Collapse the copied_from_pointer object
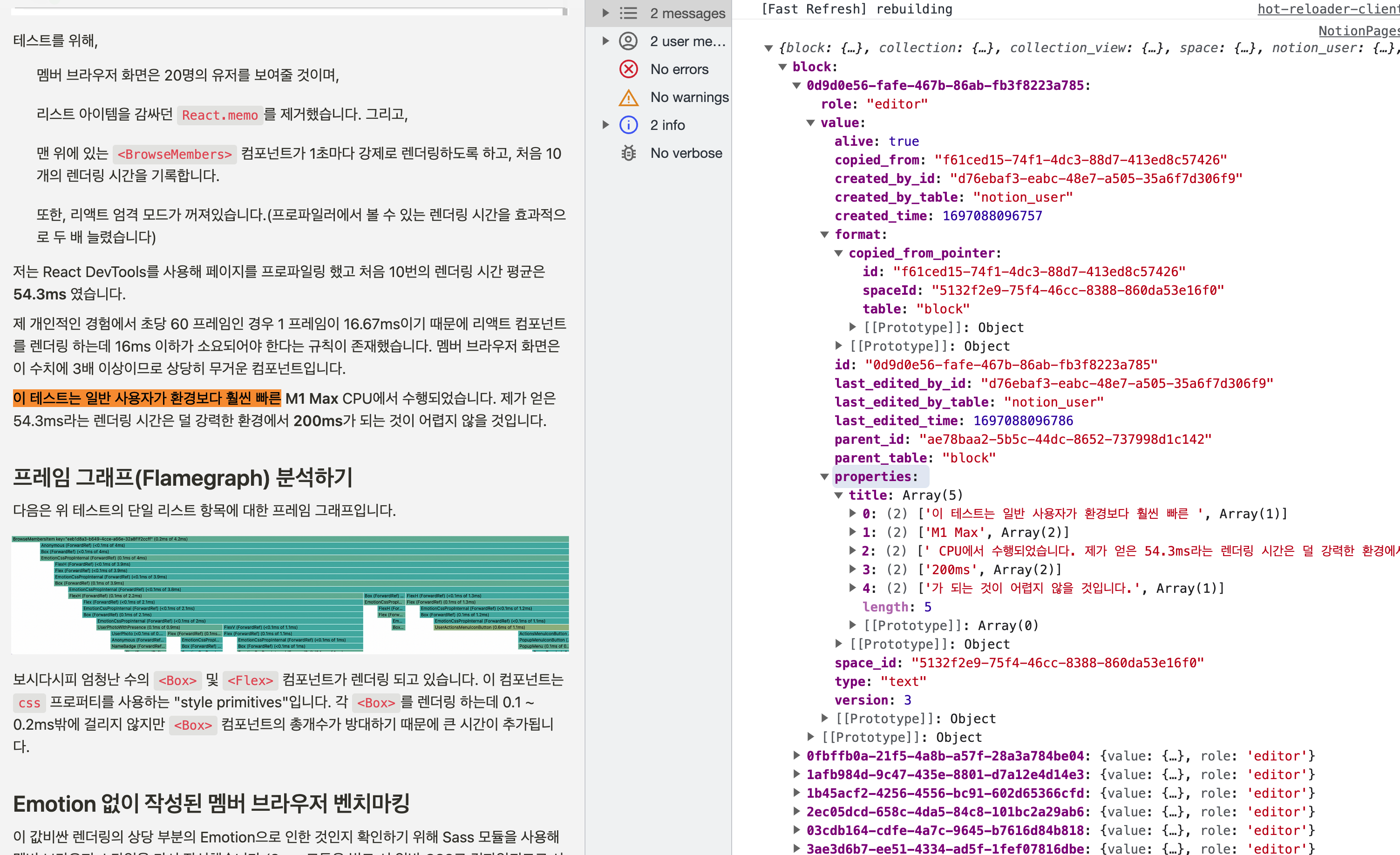 839,253
